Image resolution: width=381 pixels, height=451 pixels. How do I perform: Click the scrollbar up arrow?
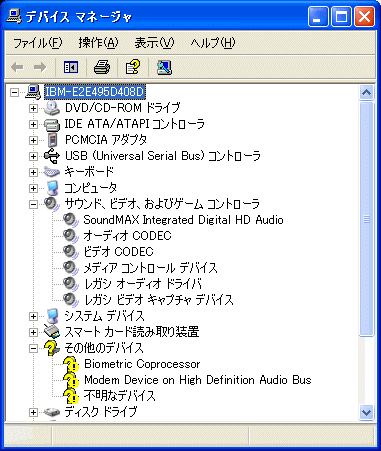point(366,92)
